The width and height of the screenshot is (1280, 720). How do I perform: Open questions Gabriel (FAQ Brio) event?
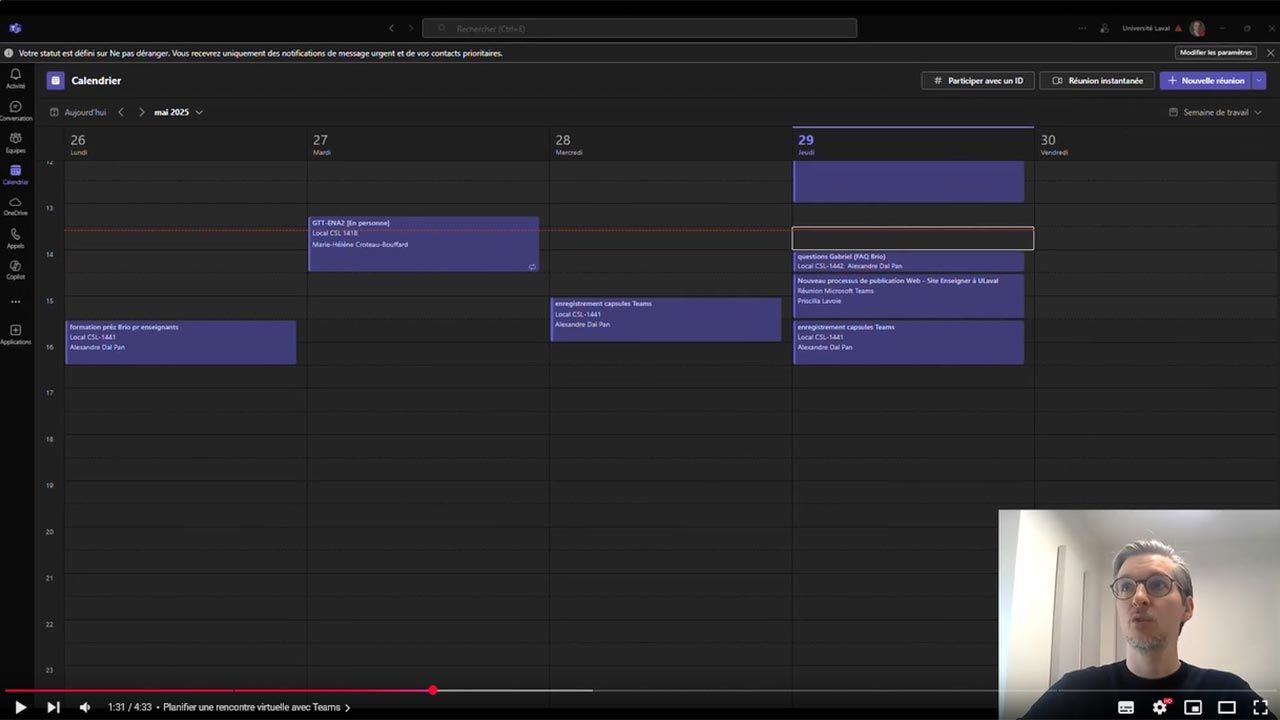[909, 261]
